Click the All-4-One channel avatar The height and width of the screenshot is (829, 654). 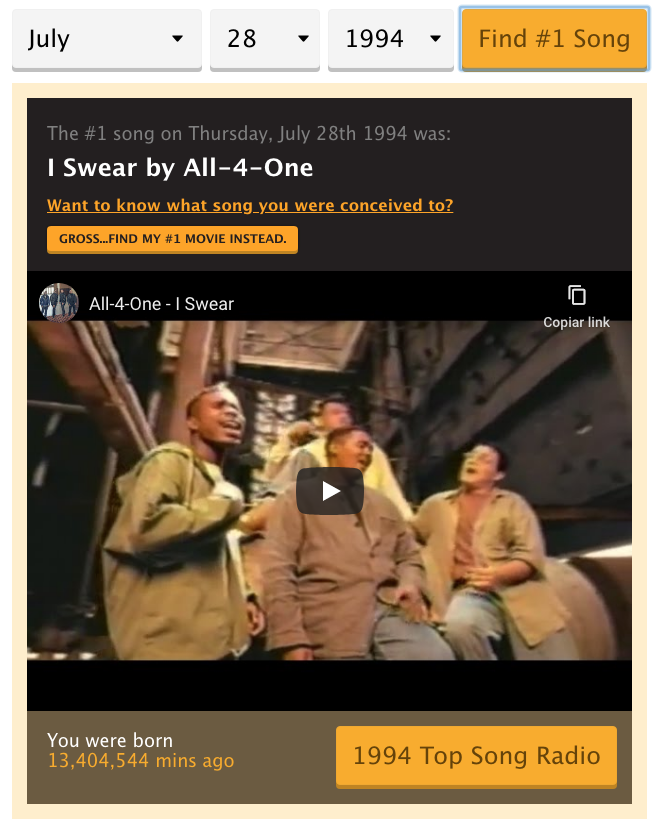click(59, 303)
